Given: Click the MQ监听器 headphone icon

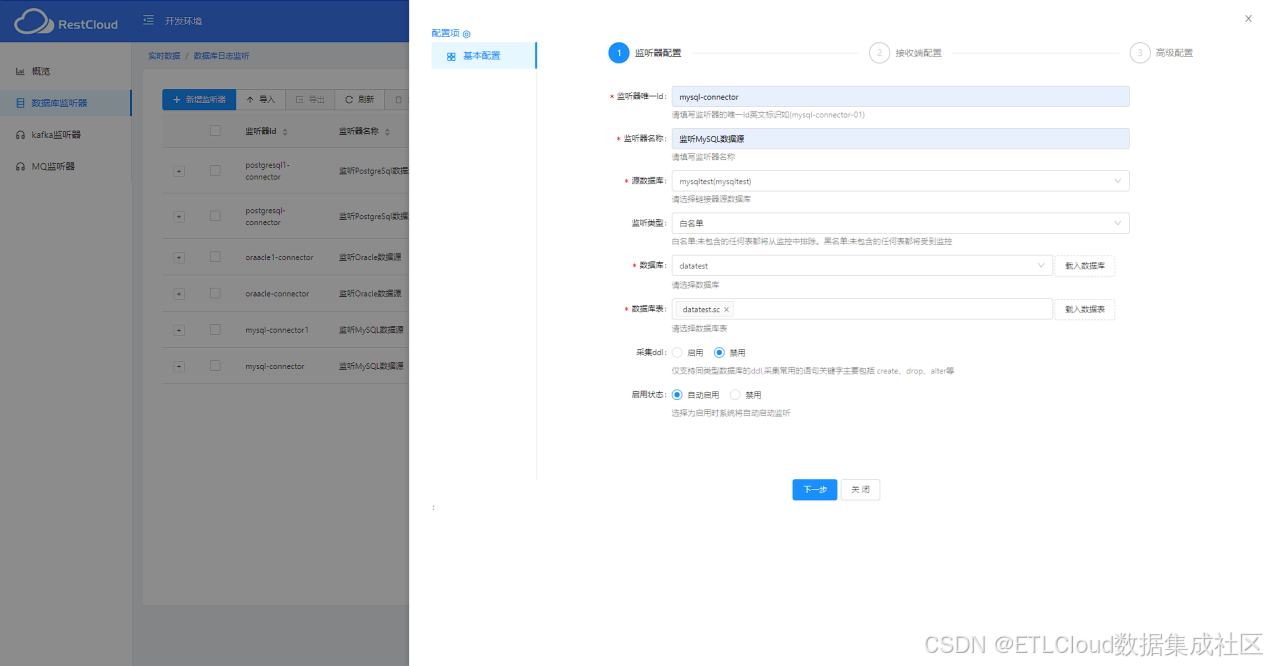Looking at the screenshot, I should [x=20, y=166].
